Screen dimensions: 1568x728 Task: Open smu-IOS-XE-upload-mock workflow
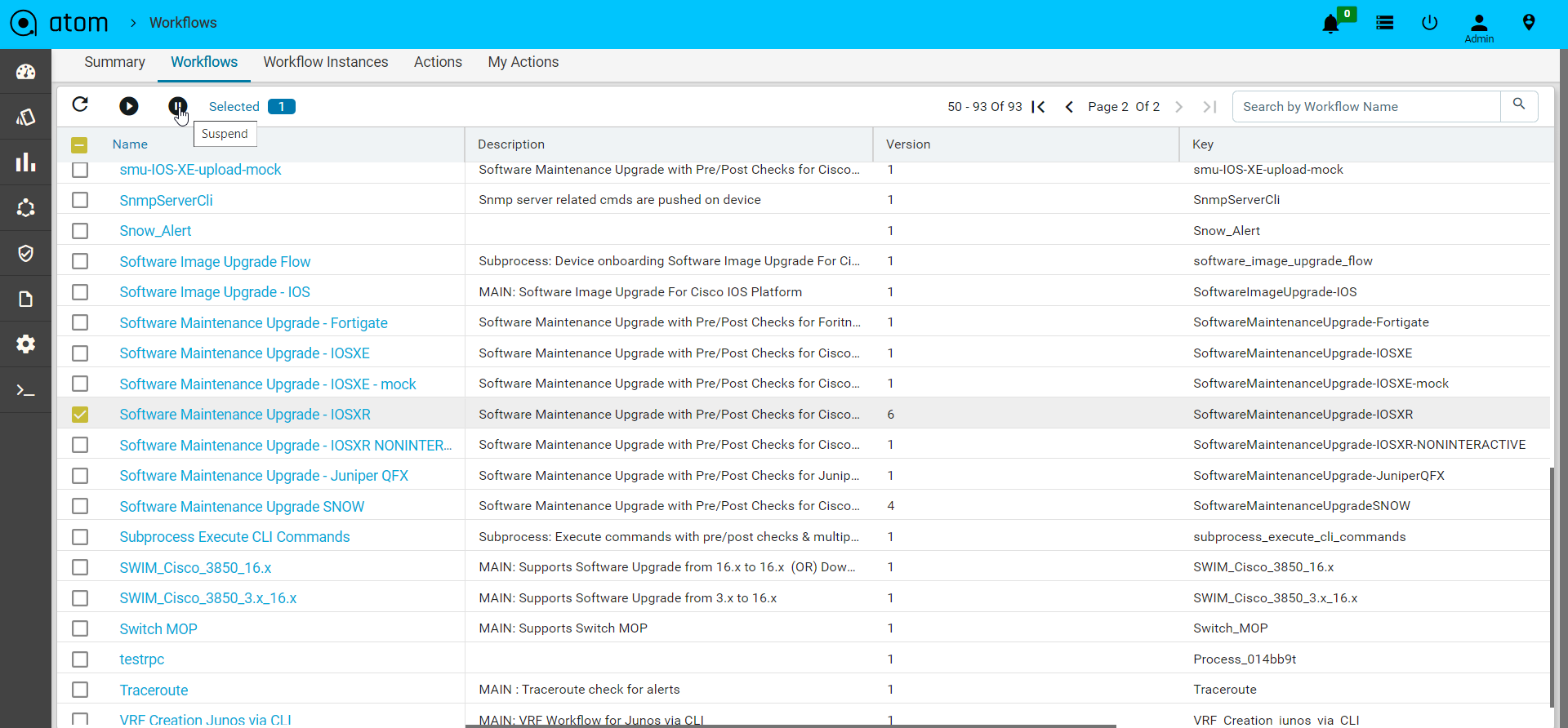pyautogui.click(x=200, y=170)
